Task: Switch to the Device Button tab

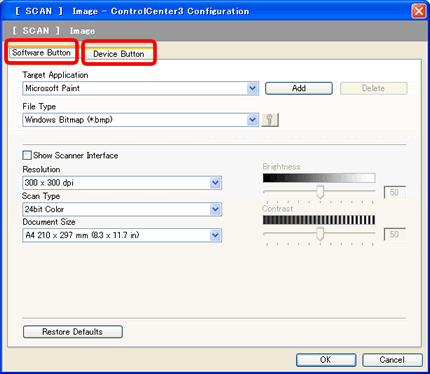Action: pos(119,54)
